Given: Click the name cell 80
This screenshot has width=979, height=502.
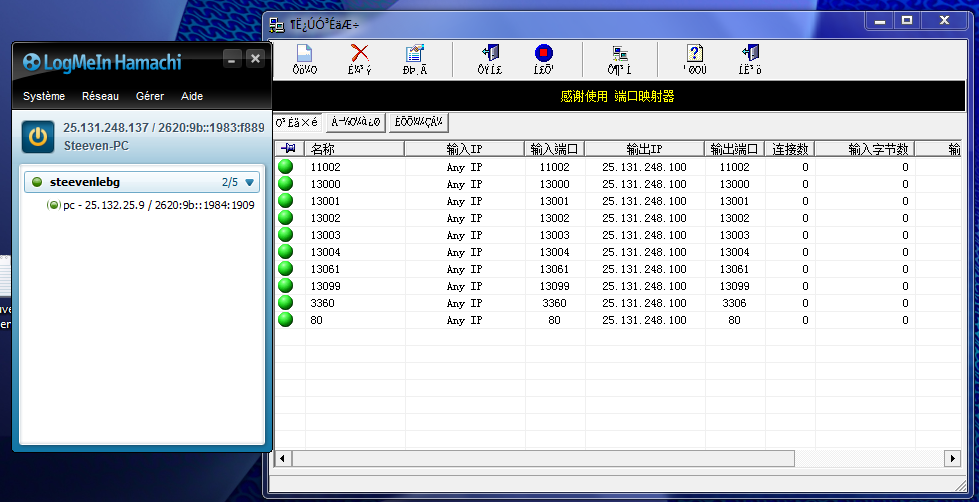Looking at the screenshot, I should pos(317,320).
